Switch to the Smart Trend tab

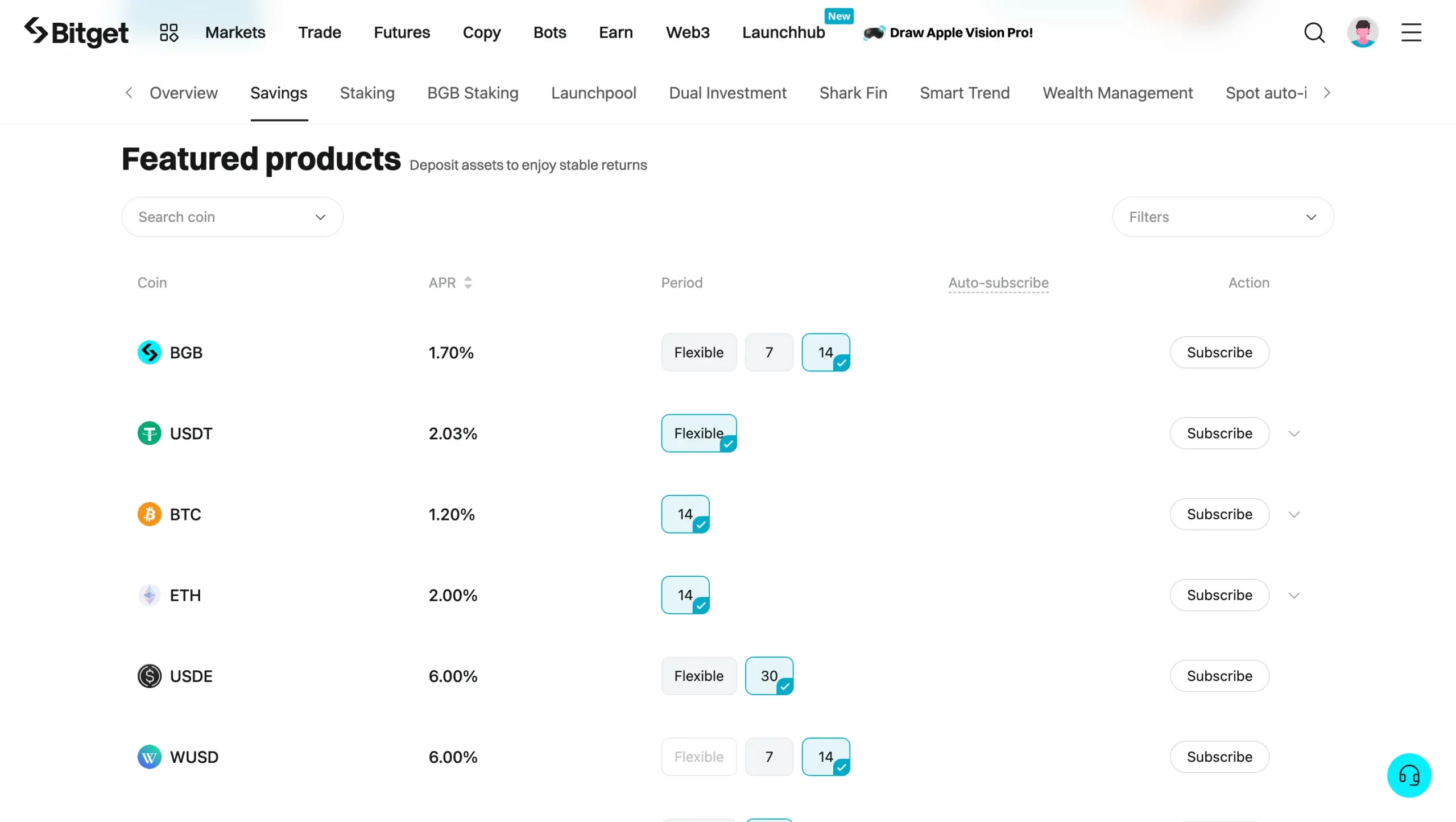[x=965, y=93]
